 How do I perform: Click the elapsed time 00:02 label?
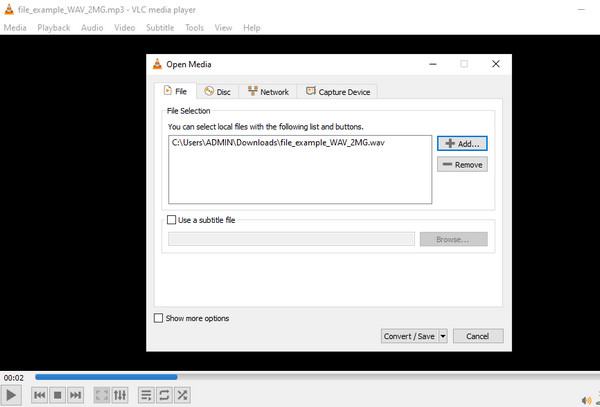click(14, 378)
